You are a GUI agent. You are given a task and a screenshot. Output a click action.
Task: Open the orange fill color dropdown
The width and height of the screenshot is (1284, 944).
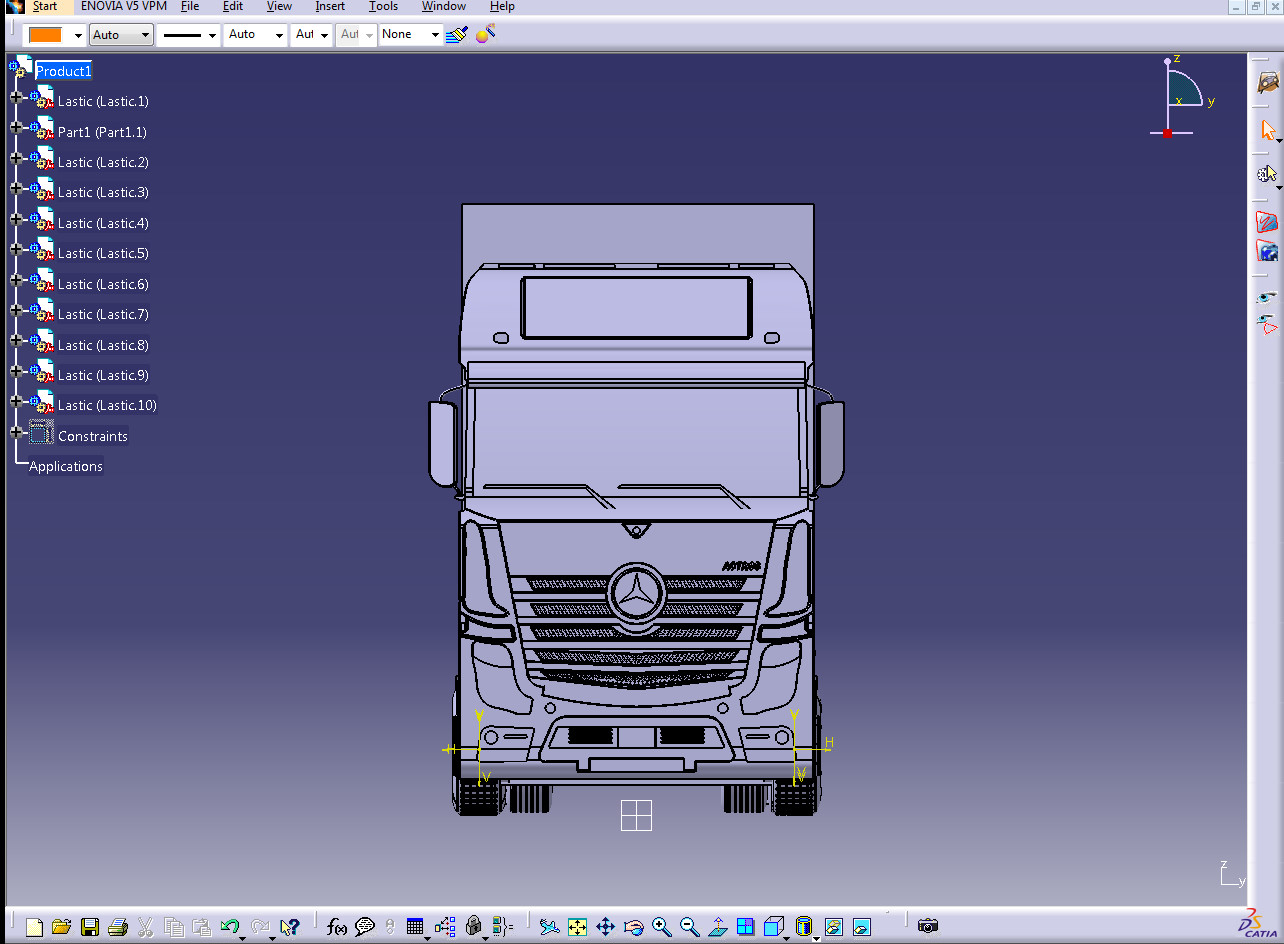click(78, 35)
